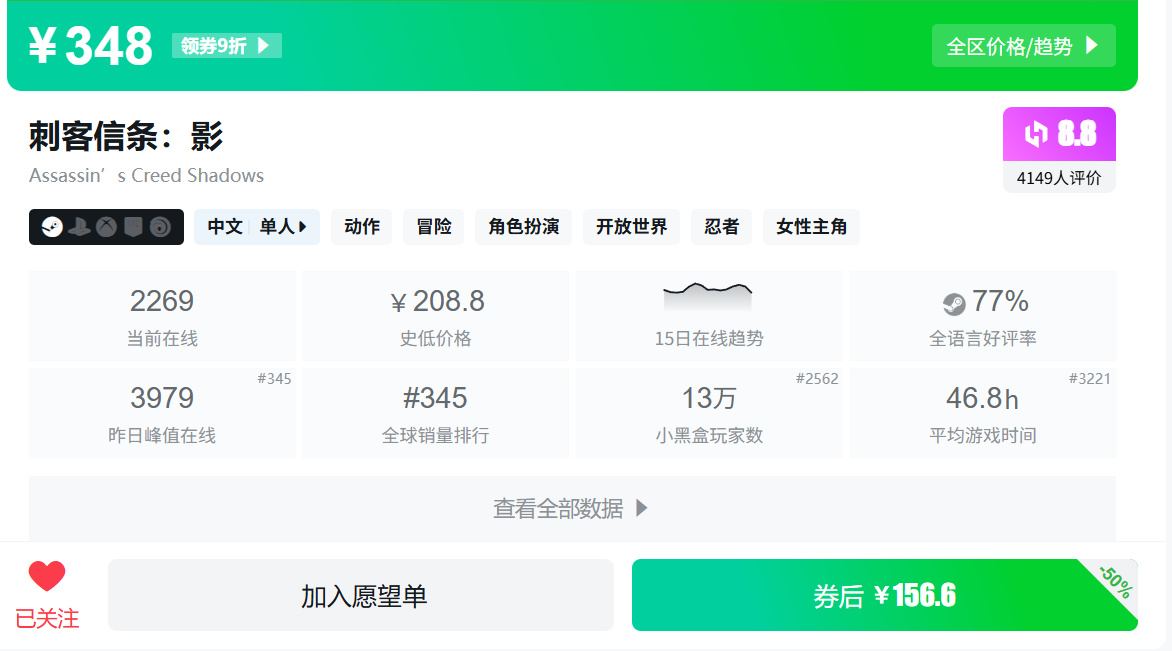The height and width of the screenshot is (651, 1172).
Task: Click the 13万 小黑盒玩家数 stat
Action: (709, 413)
